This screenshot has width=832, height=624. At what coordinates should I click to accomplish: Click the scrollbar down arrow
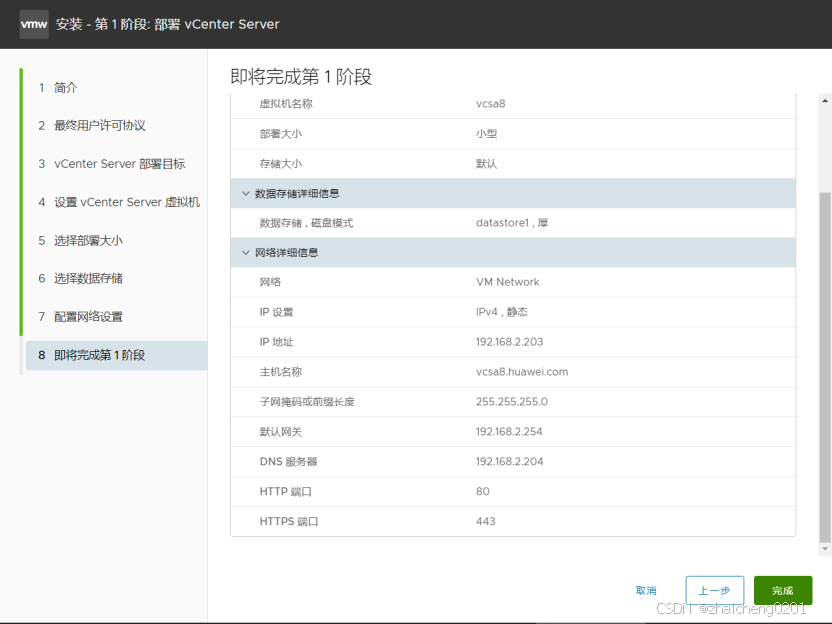tap(825, 549)
